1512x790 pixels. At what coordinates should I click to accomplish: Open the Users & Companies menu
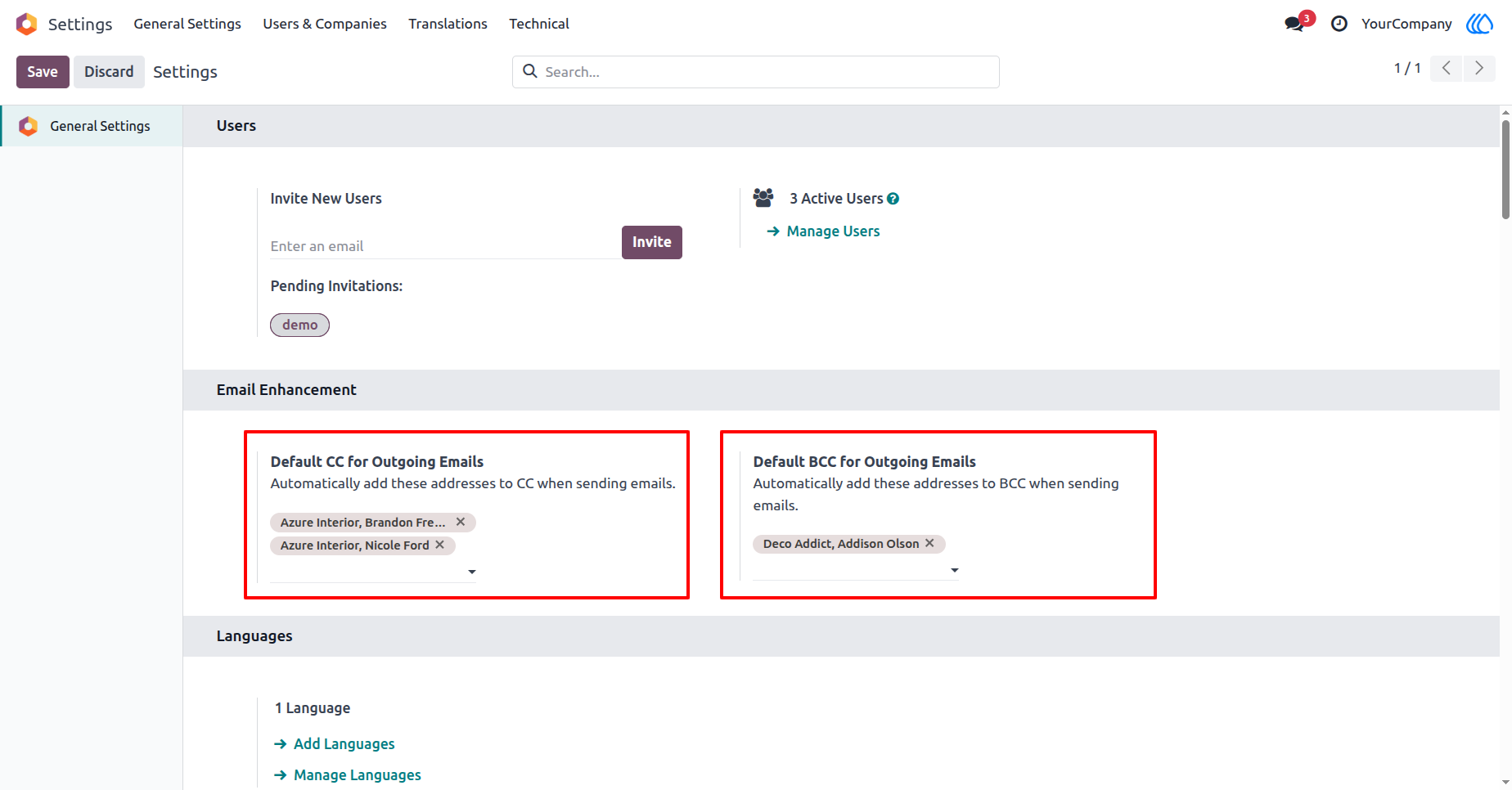point(325,24)
